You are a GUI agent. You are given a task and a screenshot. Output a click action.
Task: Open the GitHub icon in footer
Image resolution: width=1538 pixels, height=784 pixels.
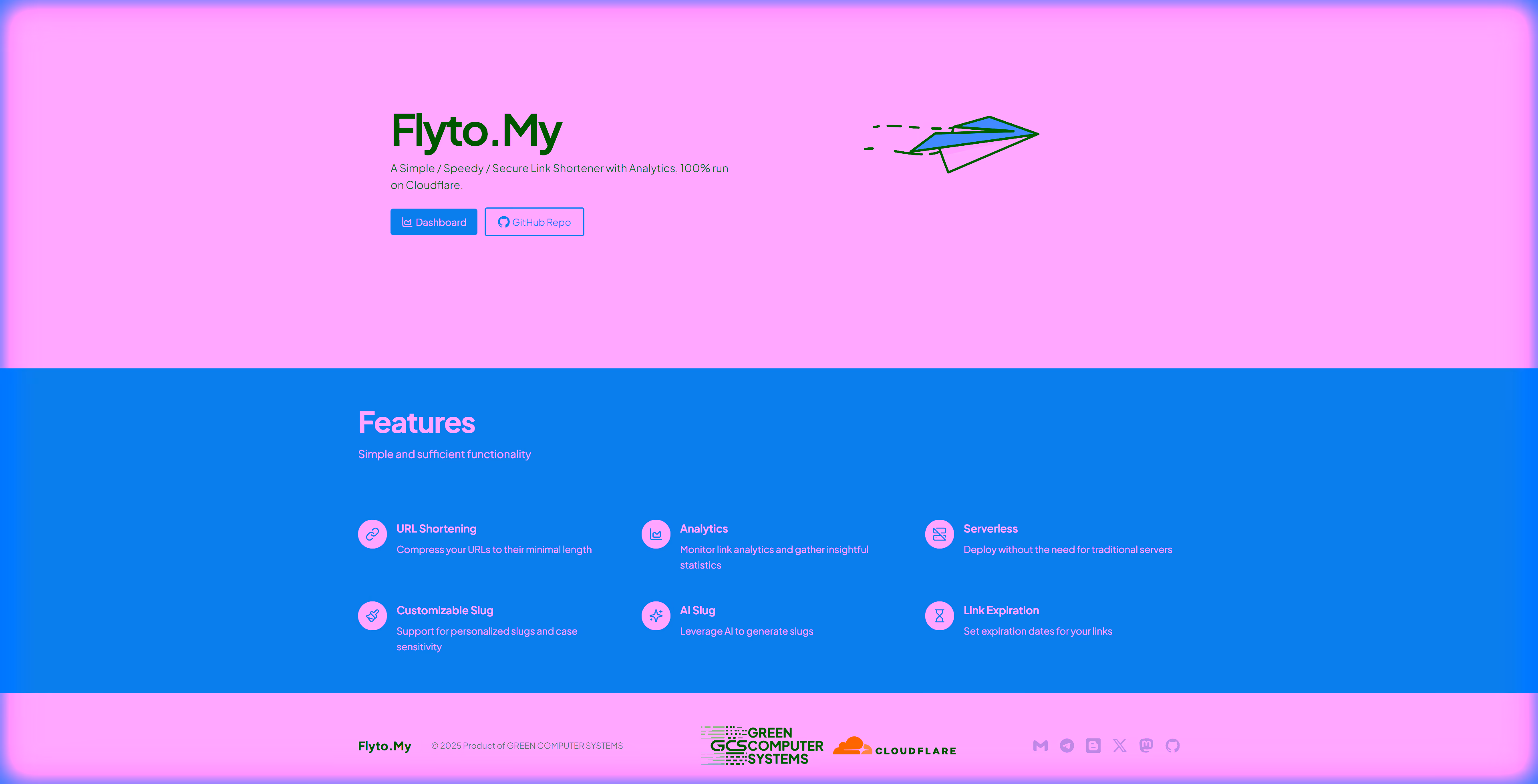pos(1173,745)
